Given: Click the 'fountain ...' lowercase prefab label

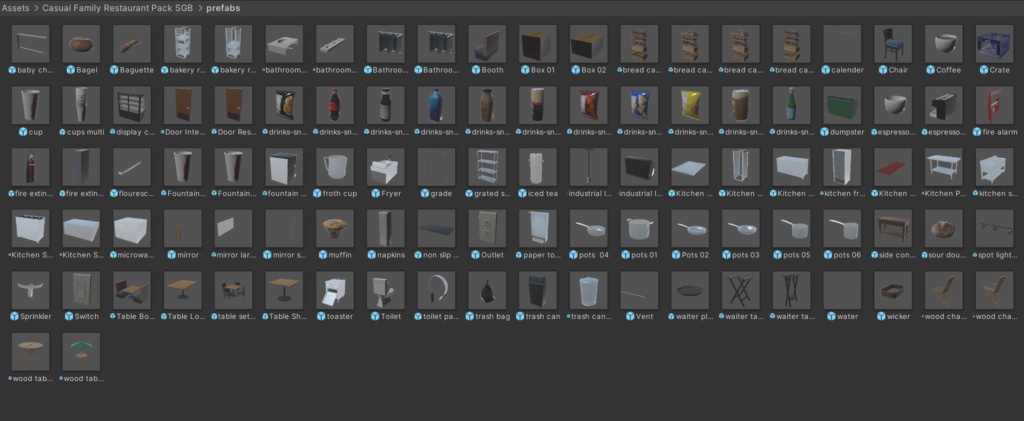Looking at the screenshot, I should (x=288, y=193).
